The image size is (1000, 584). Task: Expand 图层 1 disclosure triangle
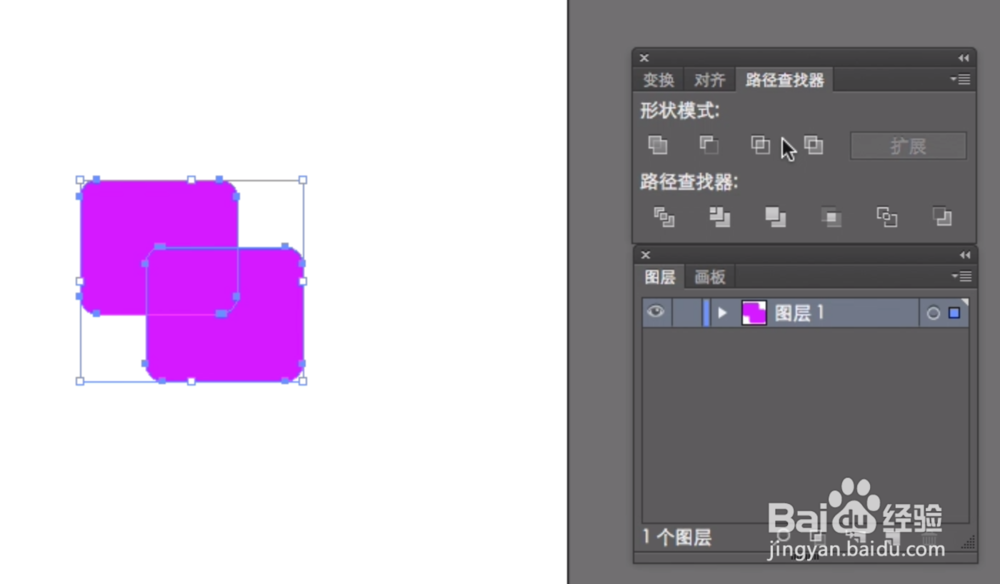722,313
